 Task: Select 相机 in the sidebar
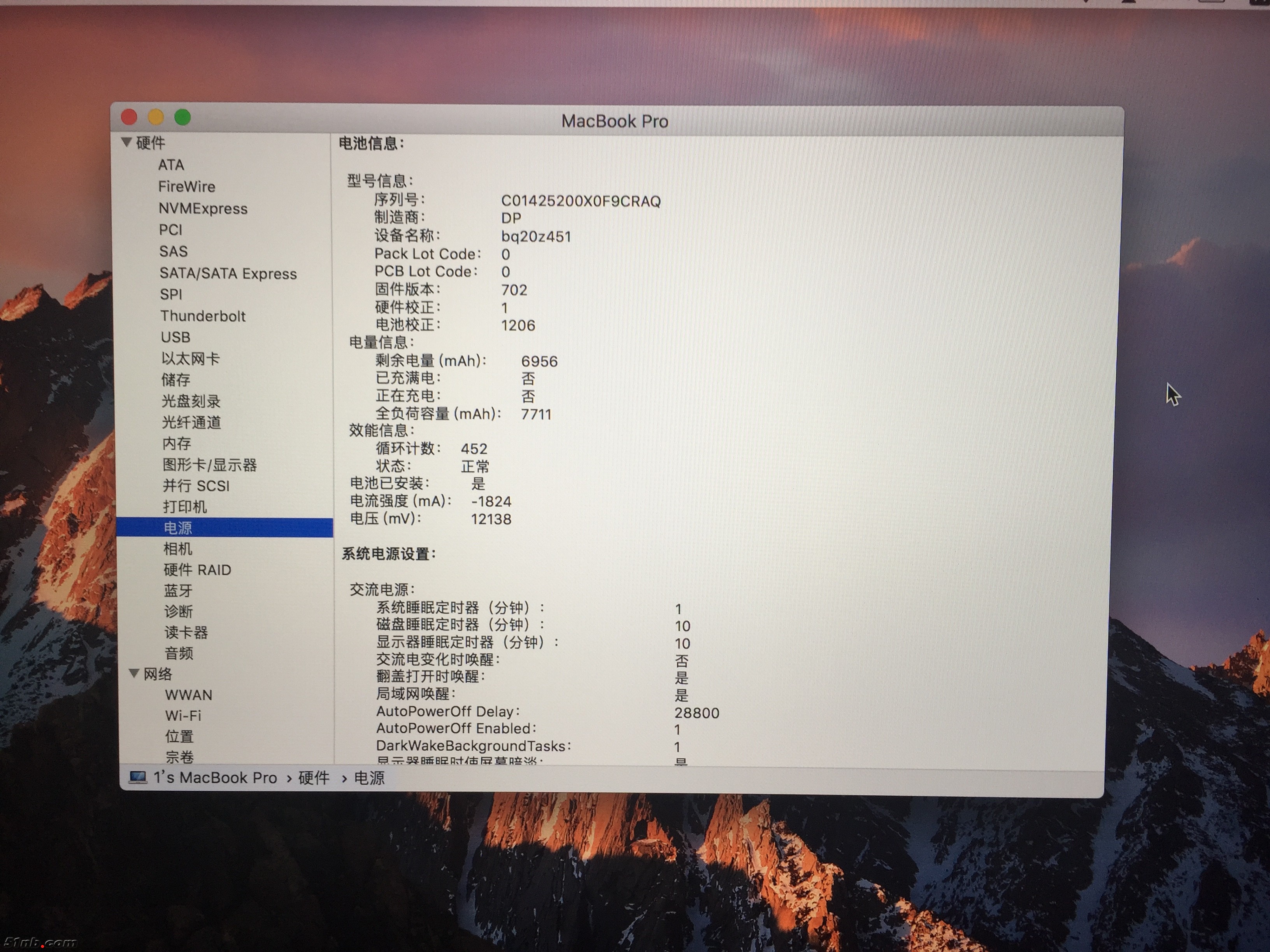tap(178, 549)
